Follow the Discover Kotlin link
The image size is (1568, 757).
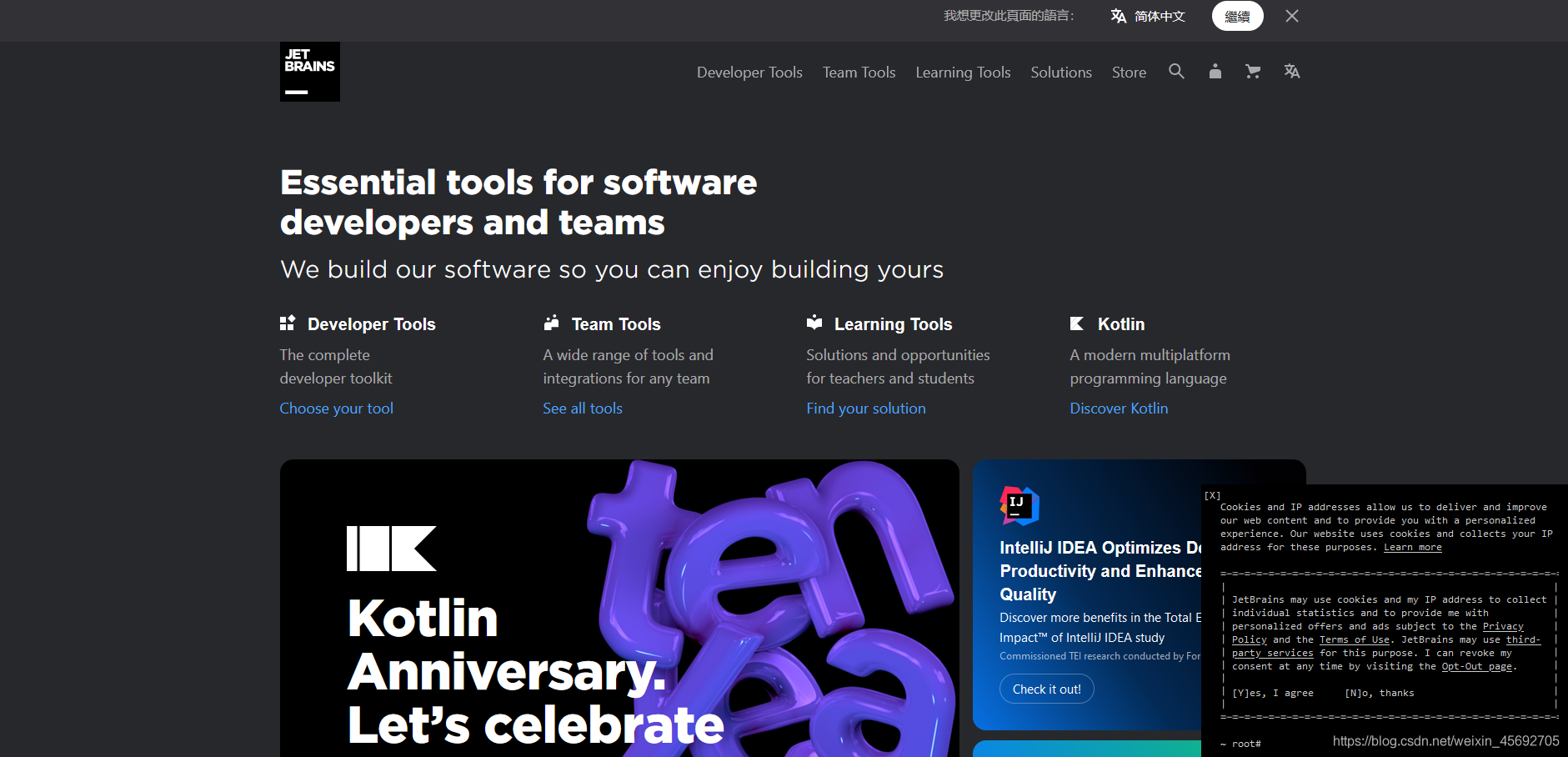click(x=1119, y=409)
